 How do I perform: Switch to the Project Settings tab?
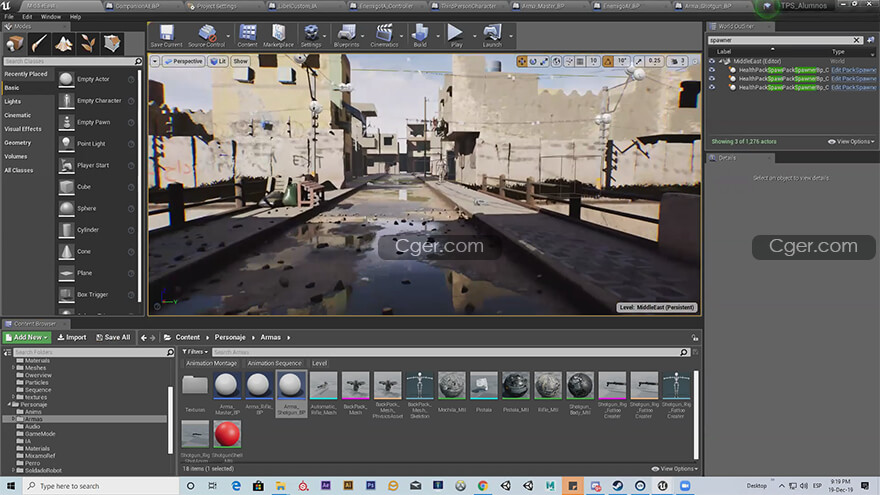pos(216,6)
